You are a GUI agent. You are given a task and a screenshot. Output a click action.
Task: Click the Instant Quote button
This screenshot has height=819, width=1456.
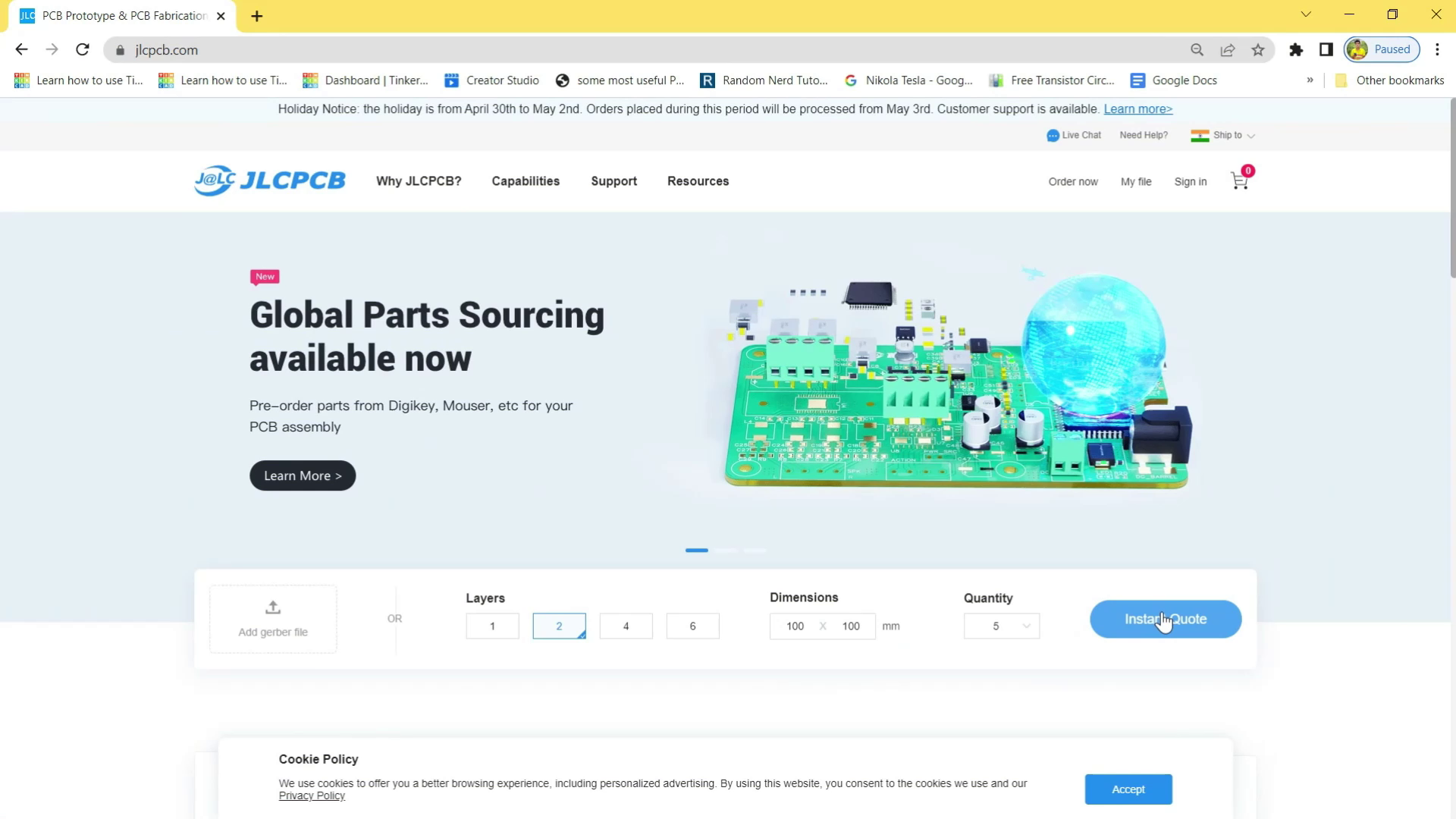(1166, 619)
